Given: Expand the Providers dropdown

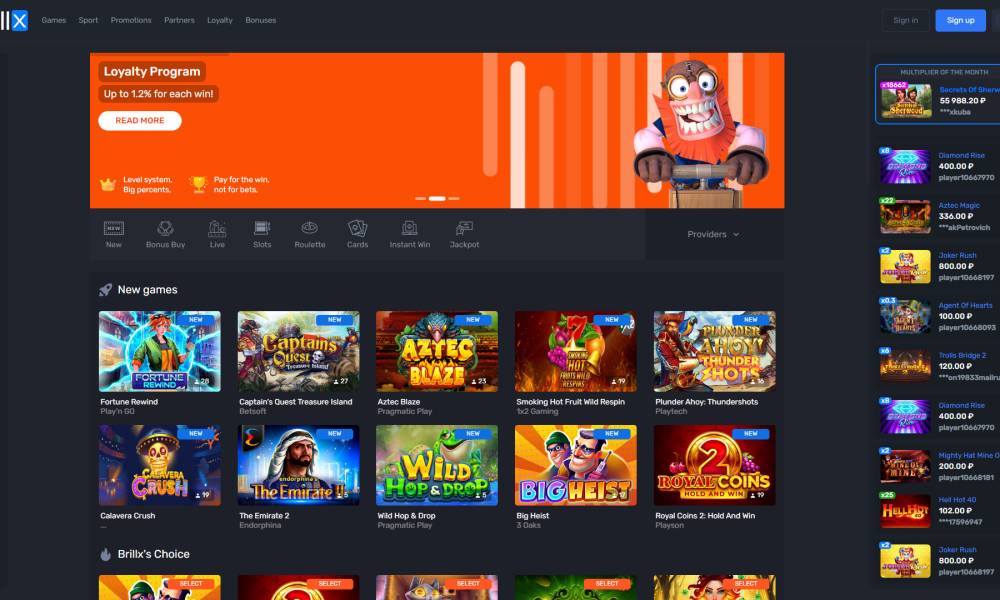Looking at the screenshot, I should 713,234.
